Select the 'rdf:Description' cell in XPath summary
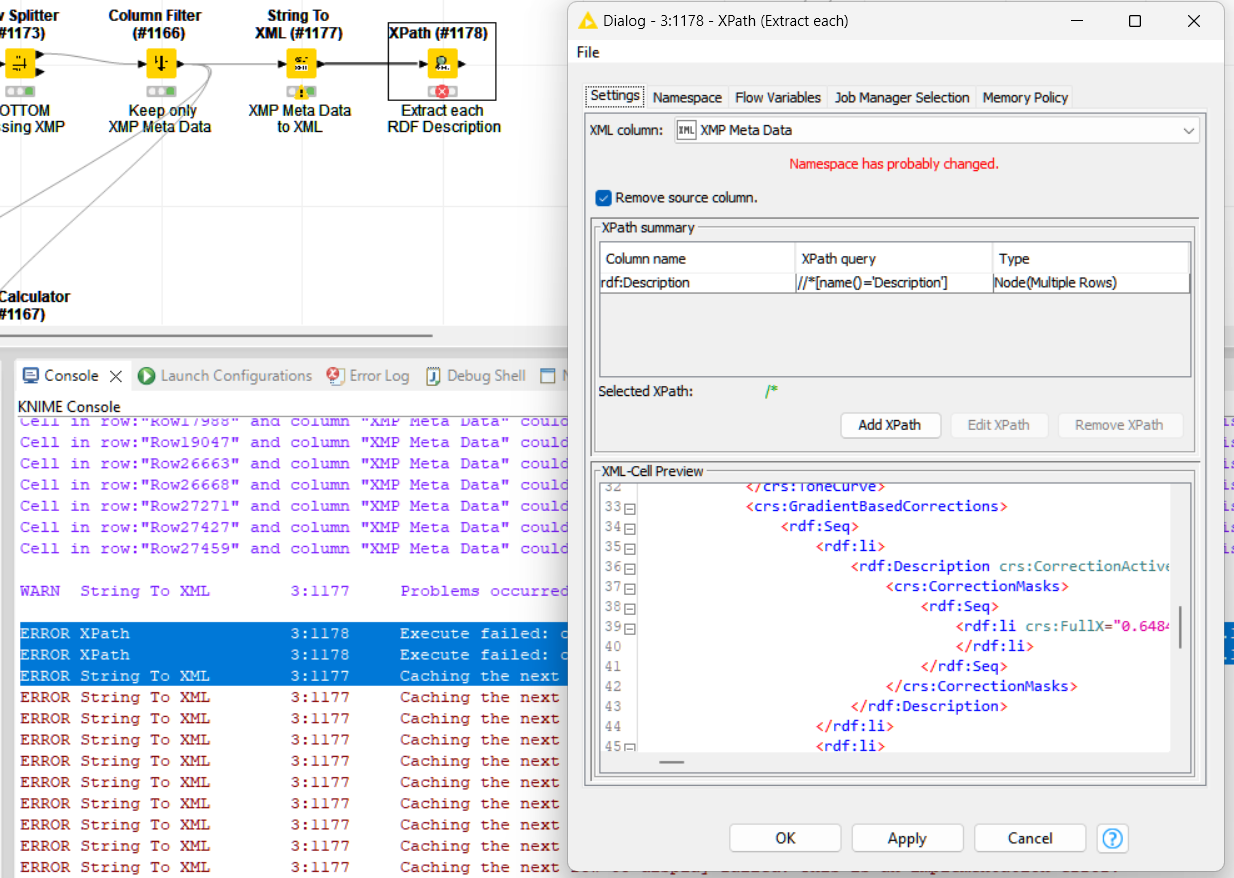The width and height of the screenshot is (1234, 878). click(697, 283)
